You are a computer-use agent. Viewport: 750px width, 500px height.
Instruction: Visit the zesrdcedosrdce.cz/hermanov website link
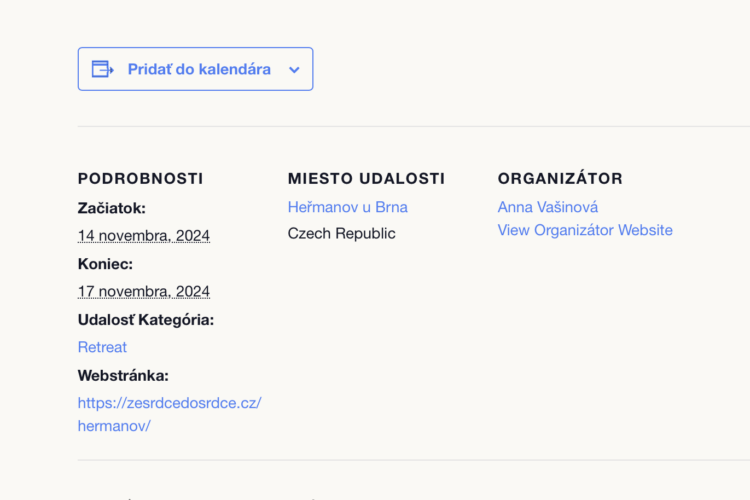pyautogui.click(x=170, y=414)
